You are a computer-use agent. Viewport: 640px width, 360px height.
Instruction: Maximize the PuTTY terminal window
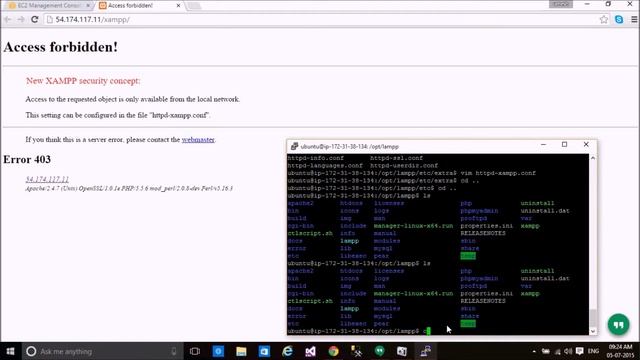tap(564, 144)
